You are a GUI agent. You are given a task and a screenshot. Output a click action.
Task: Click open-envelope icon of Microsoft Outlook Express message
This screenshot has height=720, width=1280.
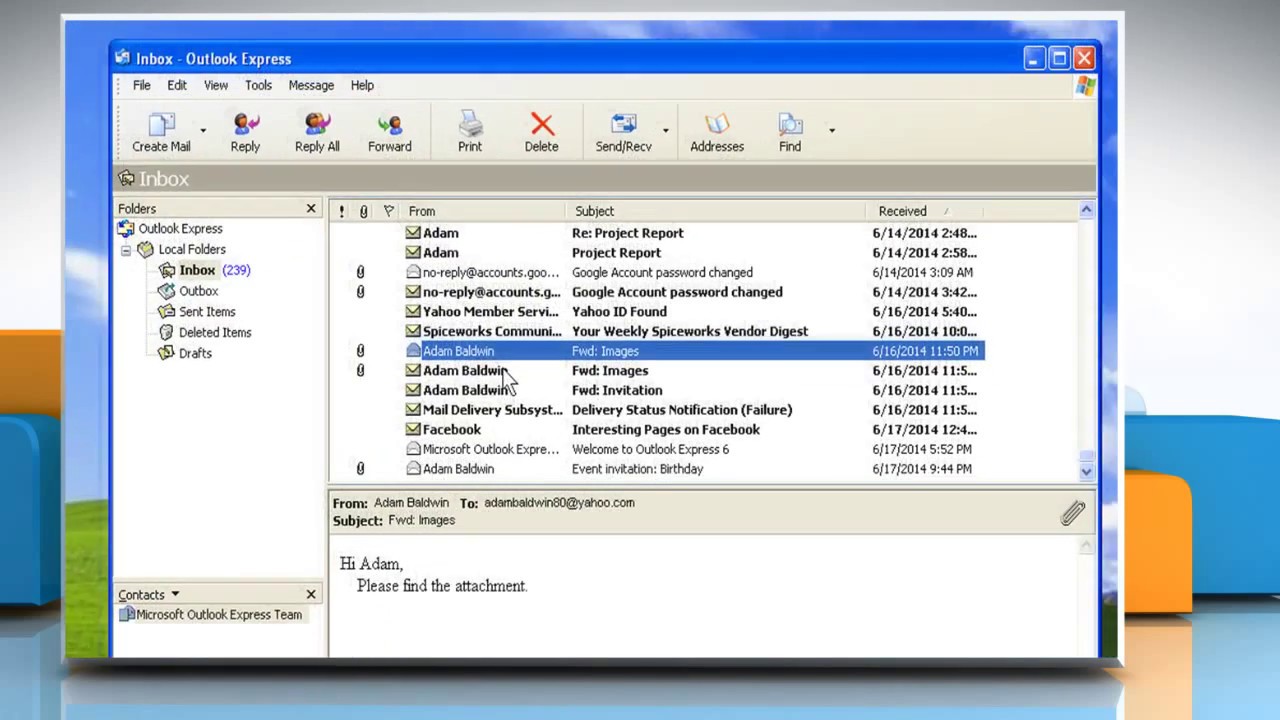(x=413, y=449)
